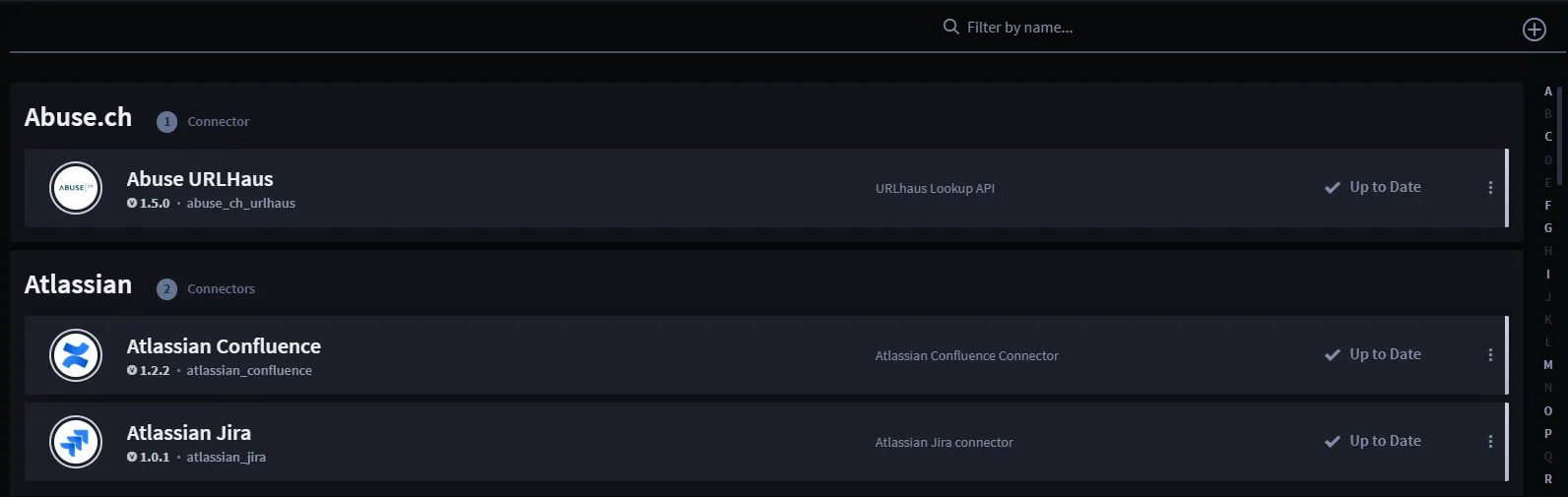Click the Abuse.ch connector count badge
The width and height of the screenshot is (1568, 497).
coord(166,122)
